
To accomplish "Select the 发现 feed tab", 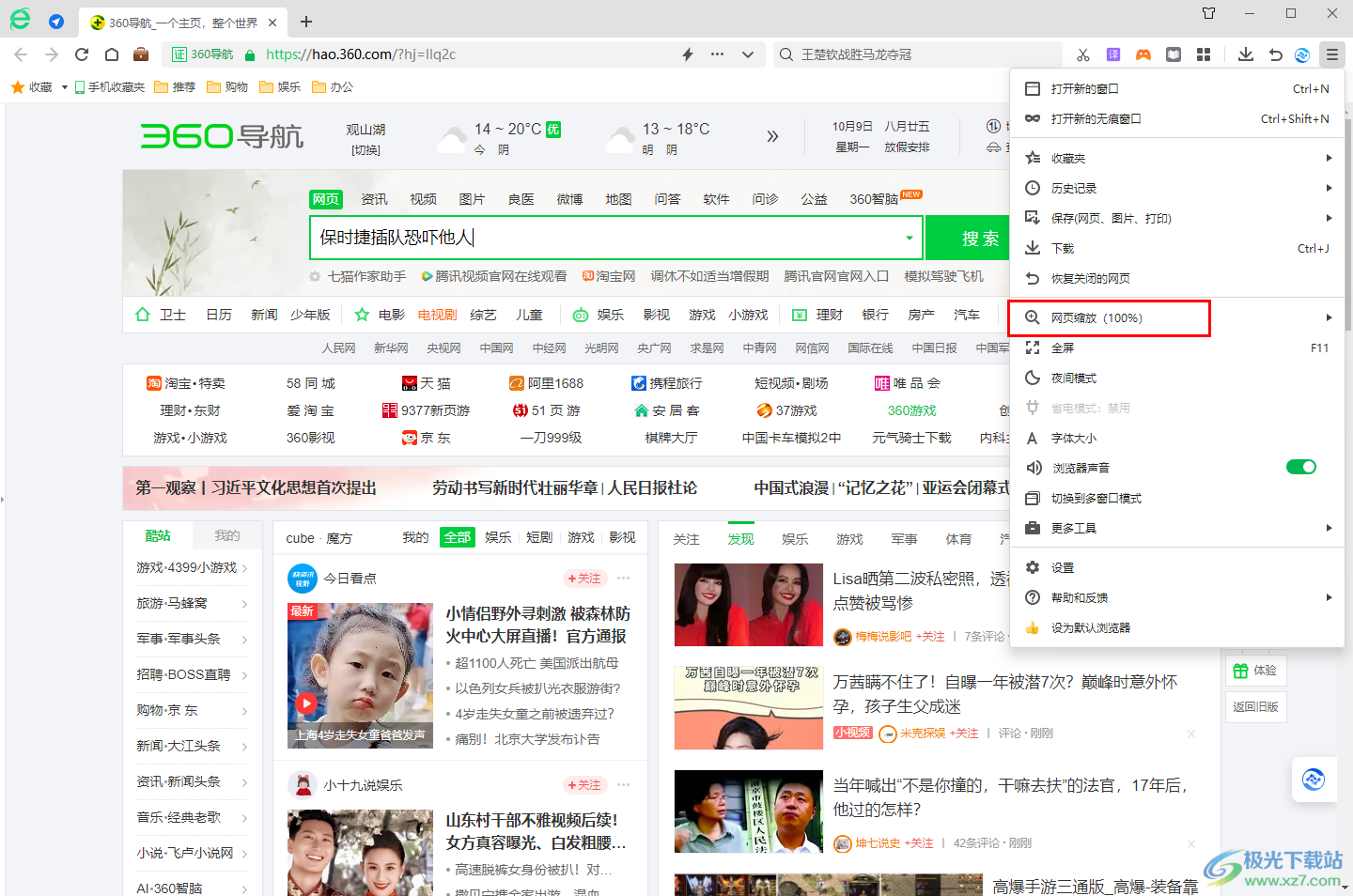I will [740, 538].
